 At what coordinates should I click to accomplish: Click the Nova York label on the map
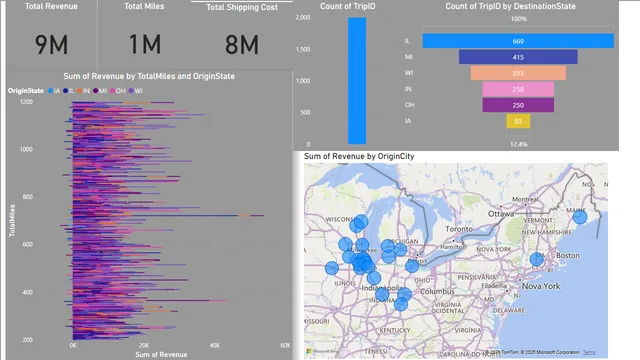541,286
